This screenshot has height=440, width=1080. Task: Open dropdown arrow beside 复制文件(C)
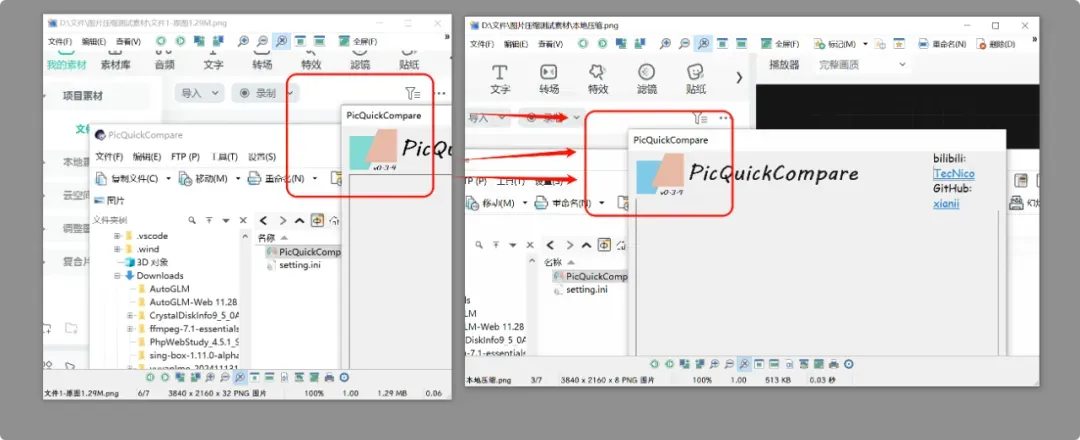(169, 178)
